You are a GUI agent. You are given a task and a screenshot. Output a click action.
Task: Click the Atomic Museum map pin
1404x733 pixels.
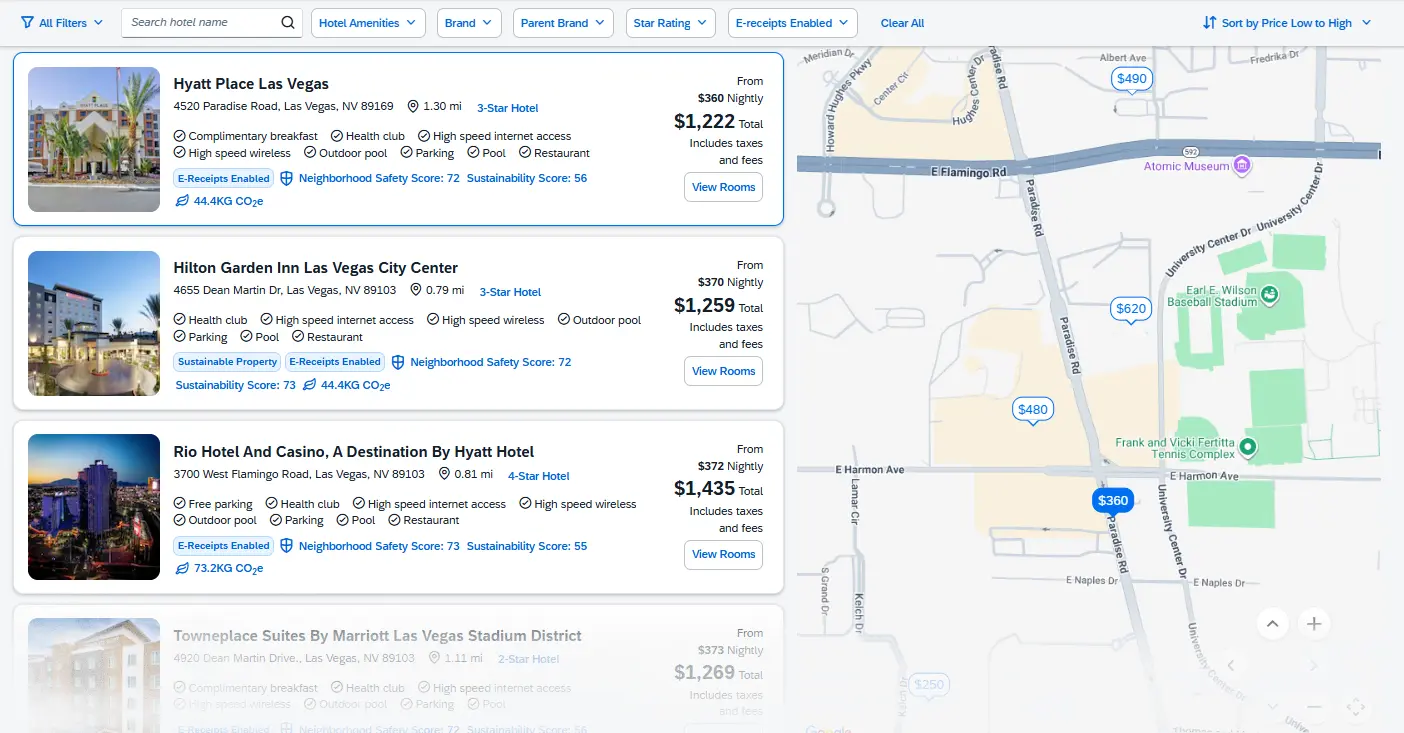[1242, 165]
